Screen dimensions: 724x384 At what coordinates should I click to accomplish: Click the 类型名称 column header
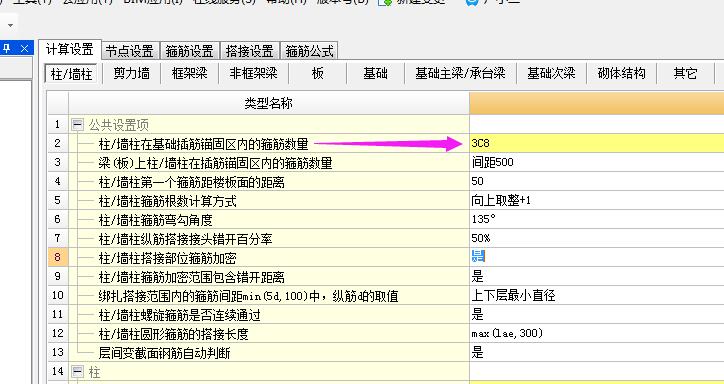coord(269,103)
